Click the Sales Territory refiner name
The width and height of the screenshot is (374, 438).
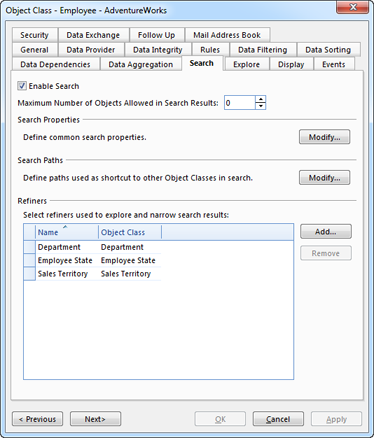tap(63, 274)
